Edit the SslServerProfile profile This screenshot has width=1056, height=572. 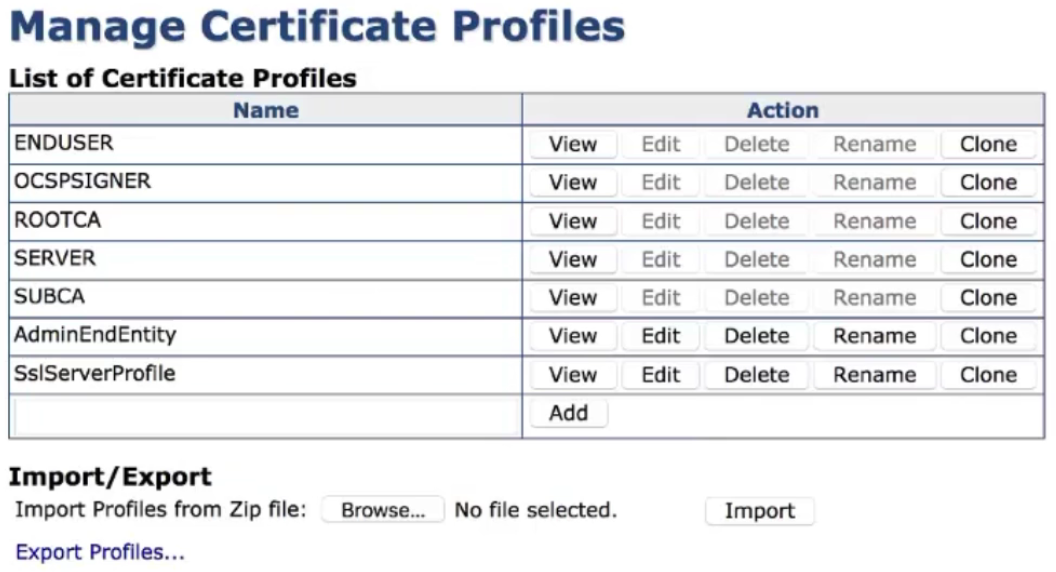[x=660, y=375]
